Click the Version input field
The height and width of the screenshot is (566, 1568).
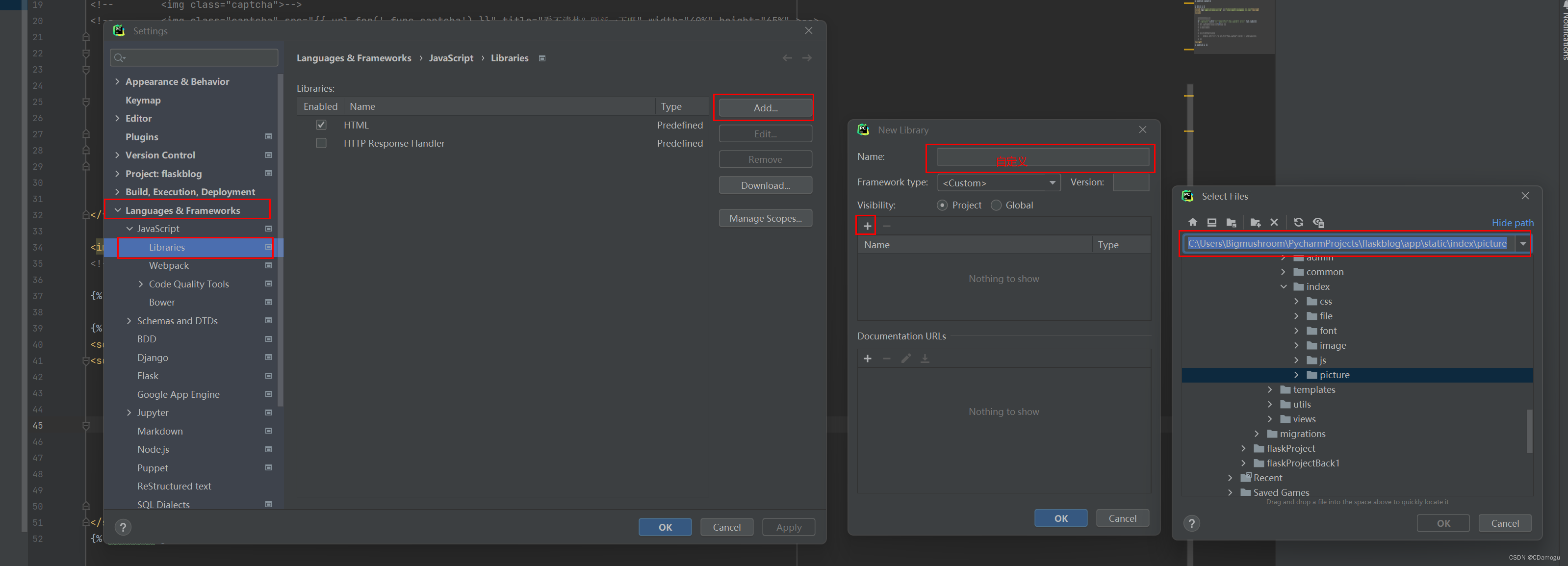point(1131,182)
